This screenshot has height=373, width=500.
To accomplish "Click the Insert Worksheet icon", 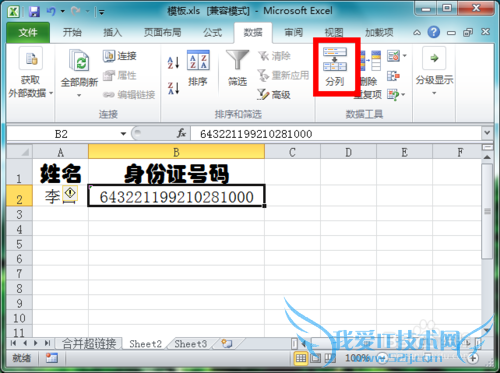I will point(227,343).
